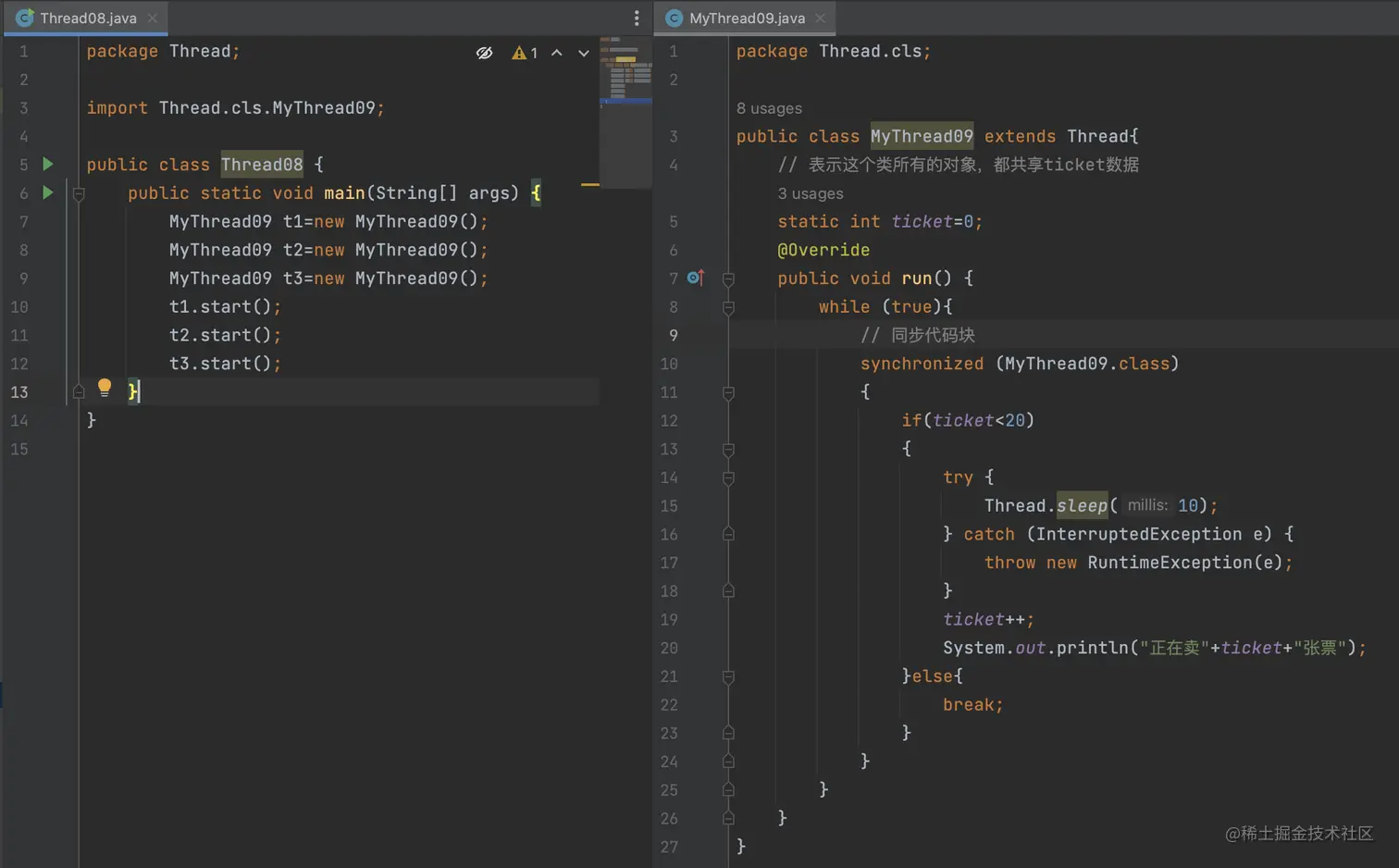The height and width of the screenshot is (868, 1399).
Task: Open the '3 usages' hint above ticket field
Action: coord(811,193)
